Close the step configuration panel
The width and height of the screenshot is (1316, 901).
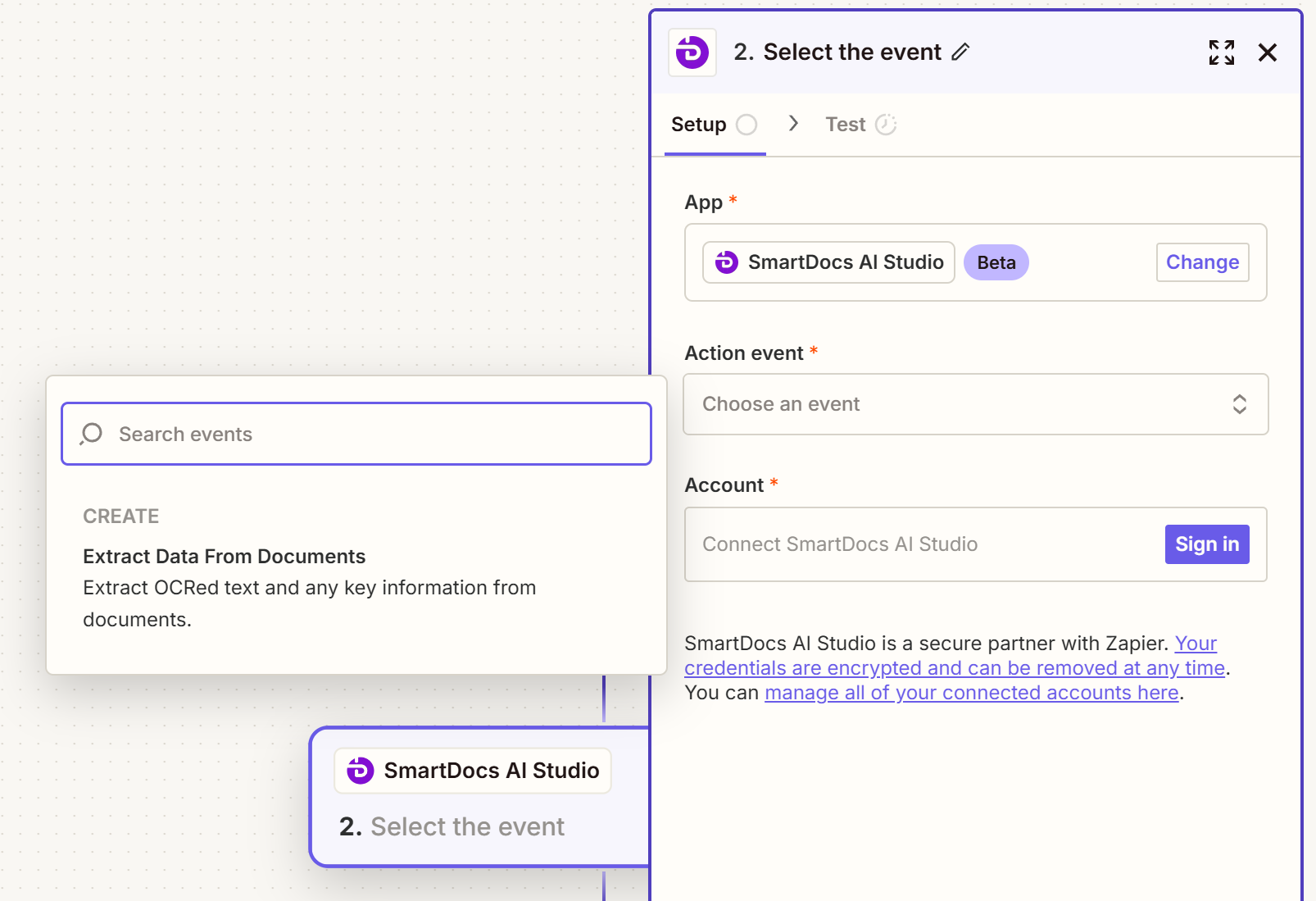click(x=1268, y=52)
